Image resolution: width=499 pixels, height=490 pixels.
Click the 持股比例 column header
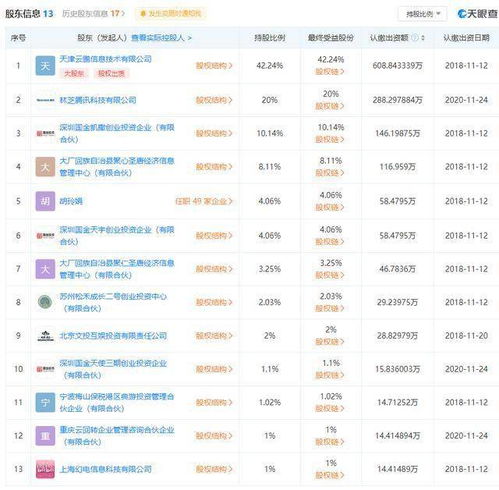[x=270, y=38]
